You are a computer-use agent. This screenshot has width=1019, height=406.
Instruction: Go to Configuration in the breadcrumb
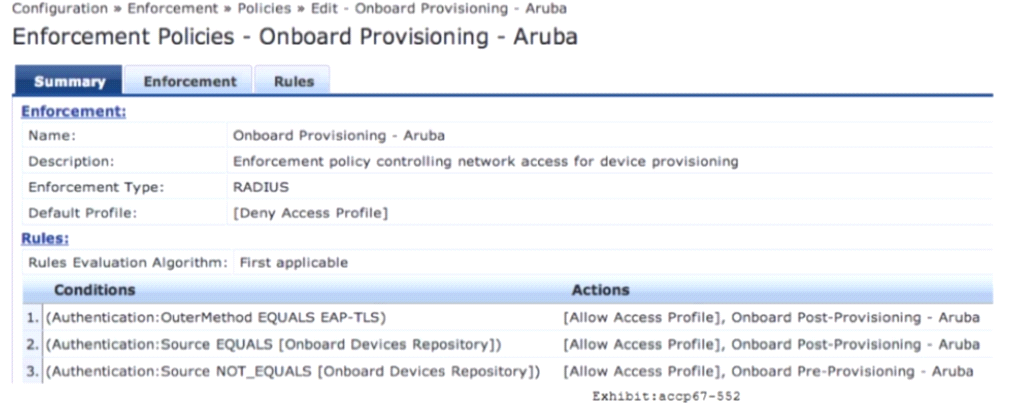(x=60, y=9)
